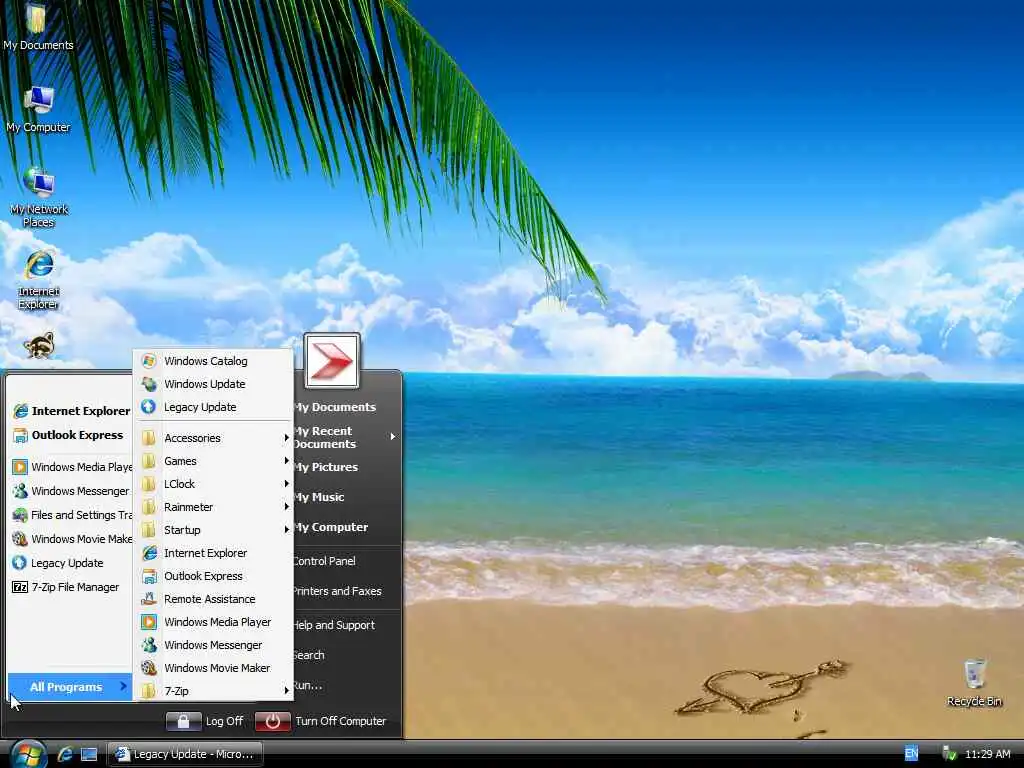Click the EN language indicator
1024x768 pixels.
[x=911, y=754]
